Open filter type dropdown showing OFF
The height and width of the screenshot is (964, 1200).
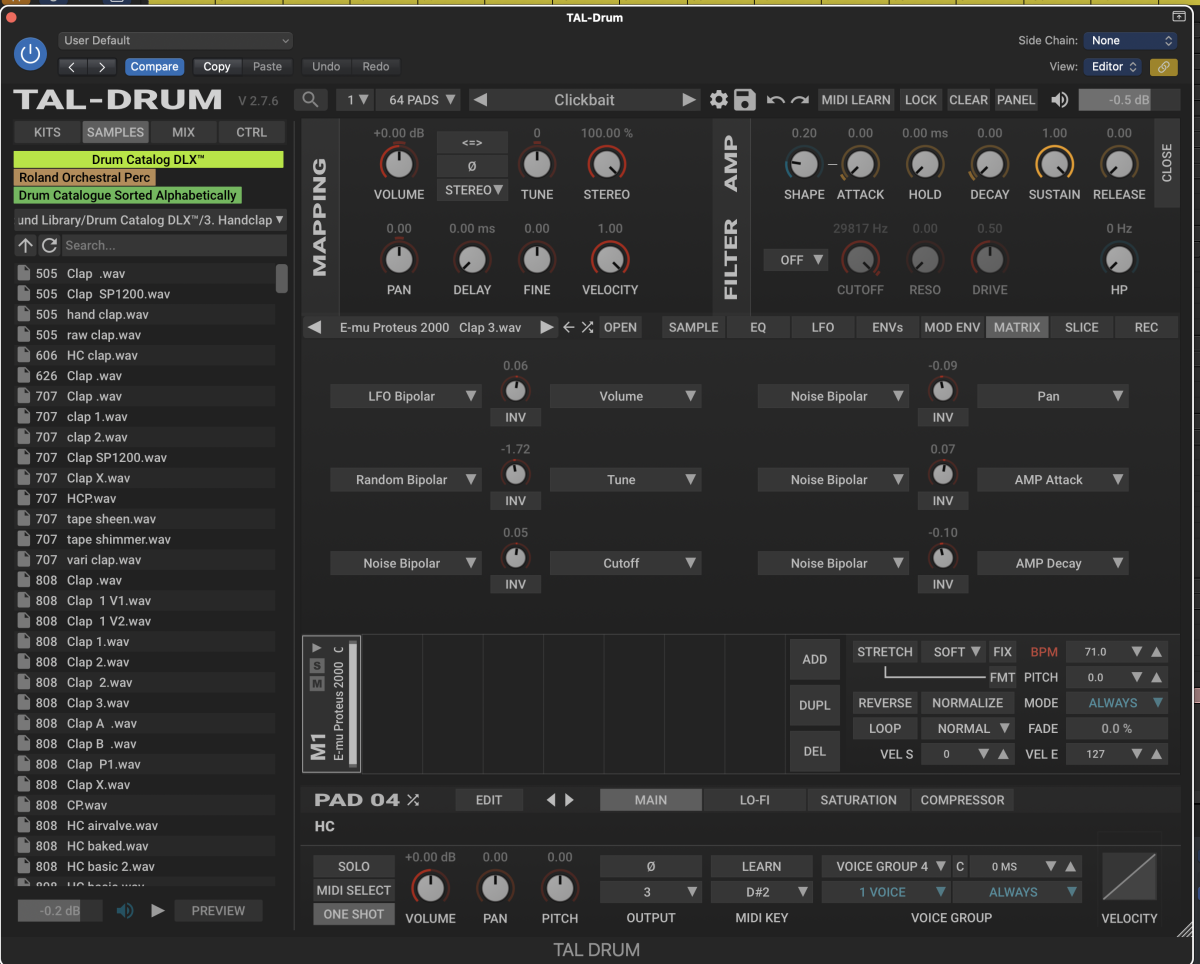pos(797,260)
